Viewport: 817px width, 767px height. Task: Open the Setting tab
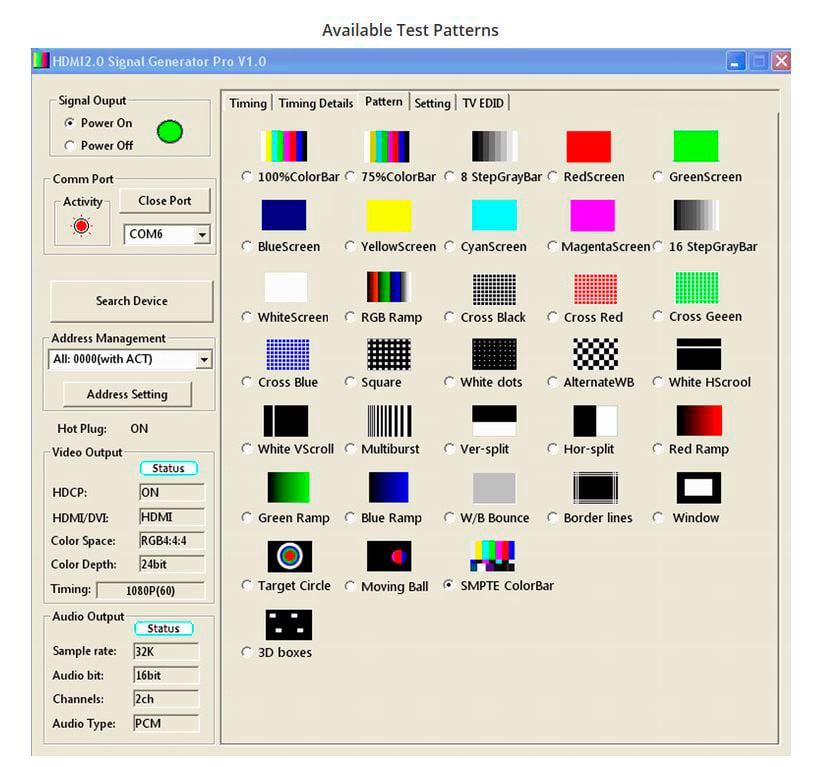click(432, 103)
